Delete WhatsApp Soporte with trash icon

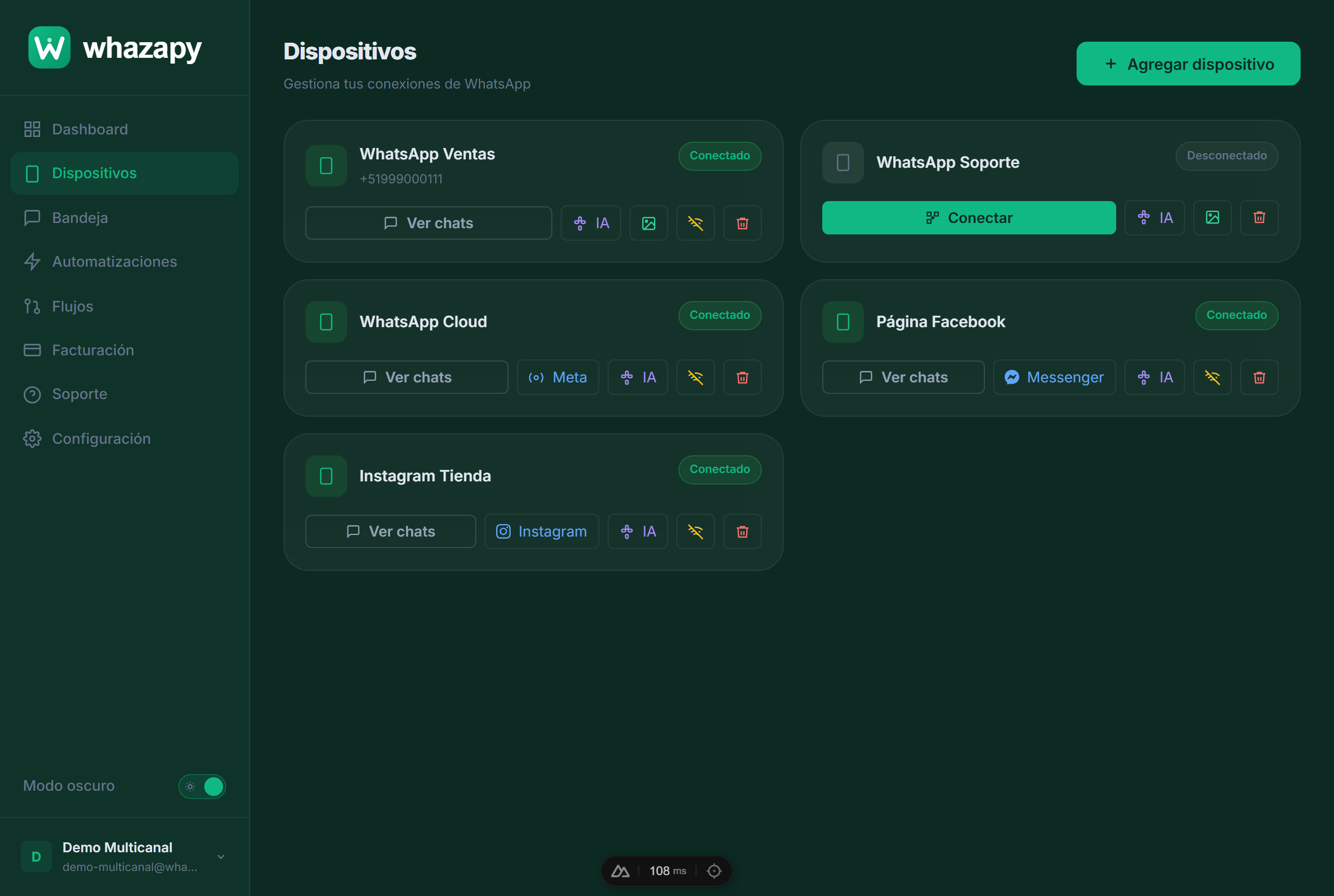click(1258, 218)
